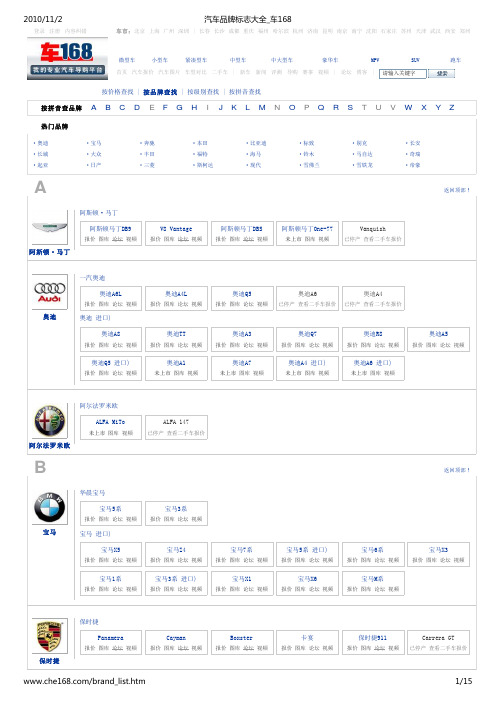496x702 pixels.
Task: Open the Cayman model link
Action: pos(176,638)
